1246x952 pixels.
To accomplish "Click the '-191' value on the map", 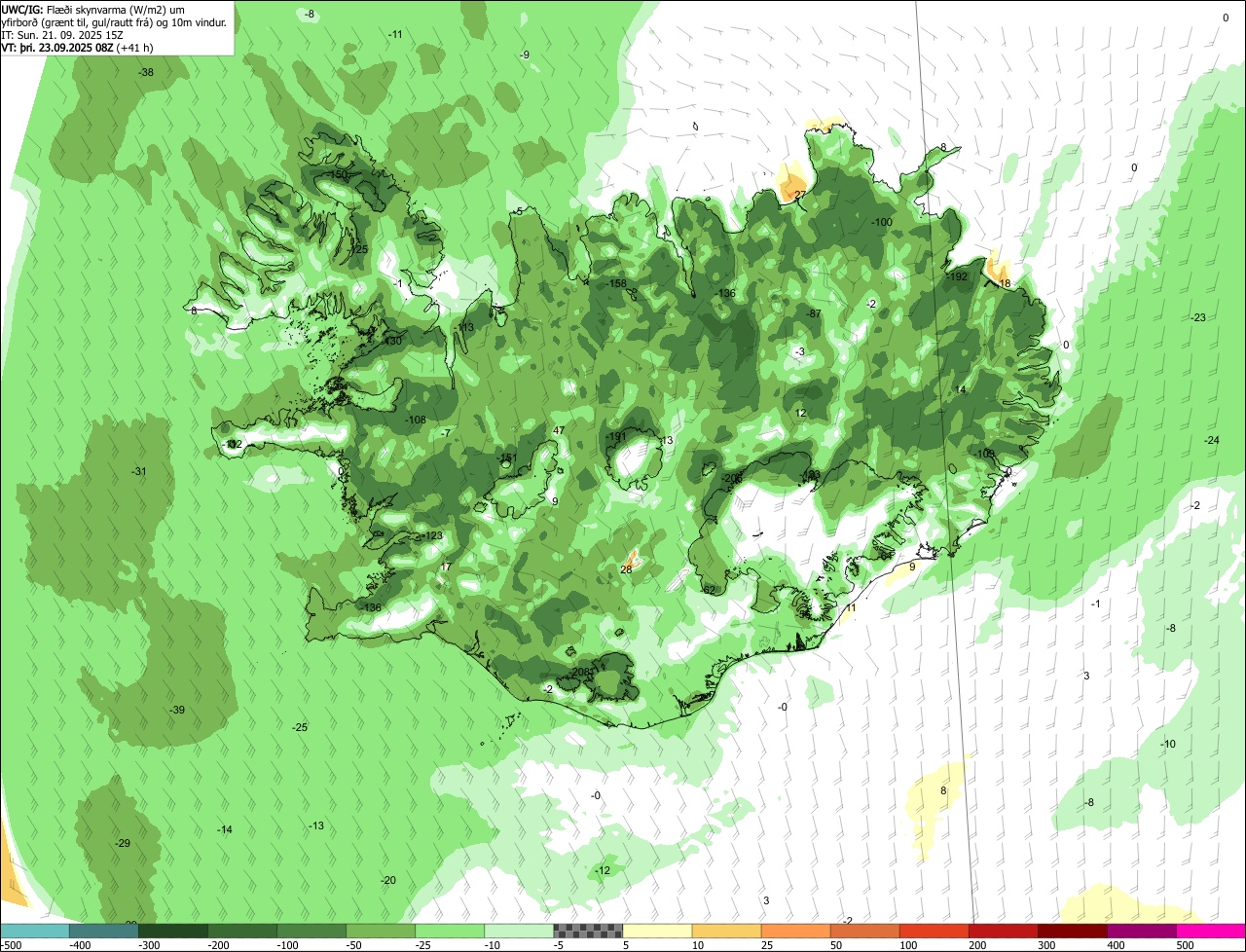I will (616, 438).
